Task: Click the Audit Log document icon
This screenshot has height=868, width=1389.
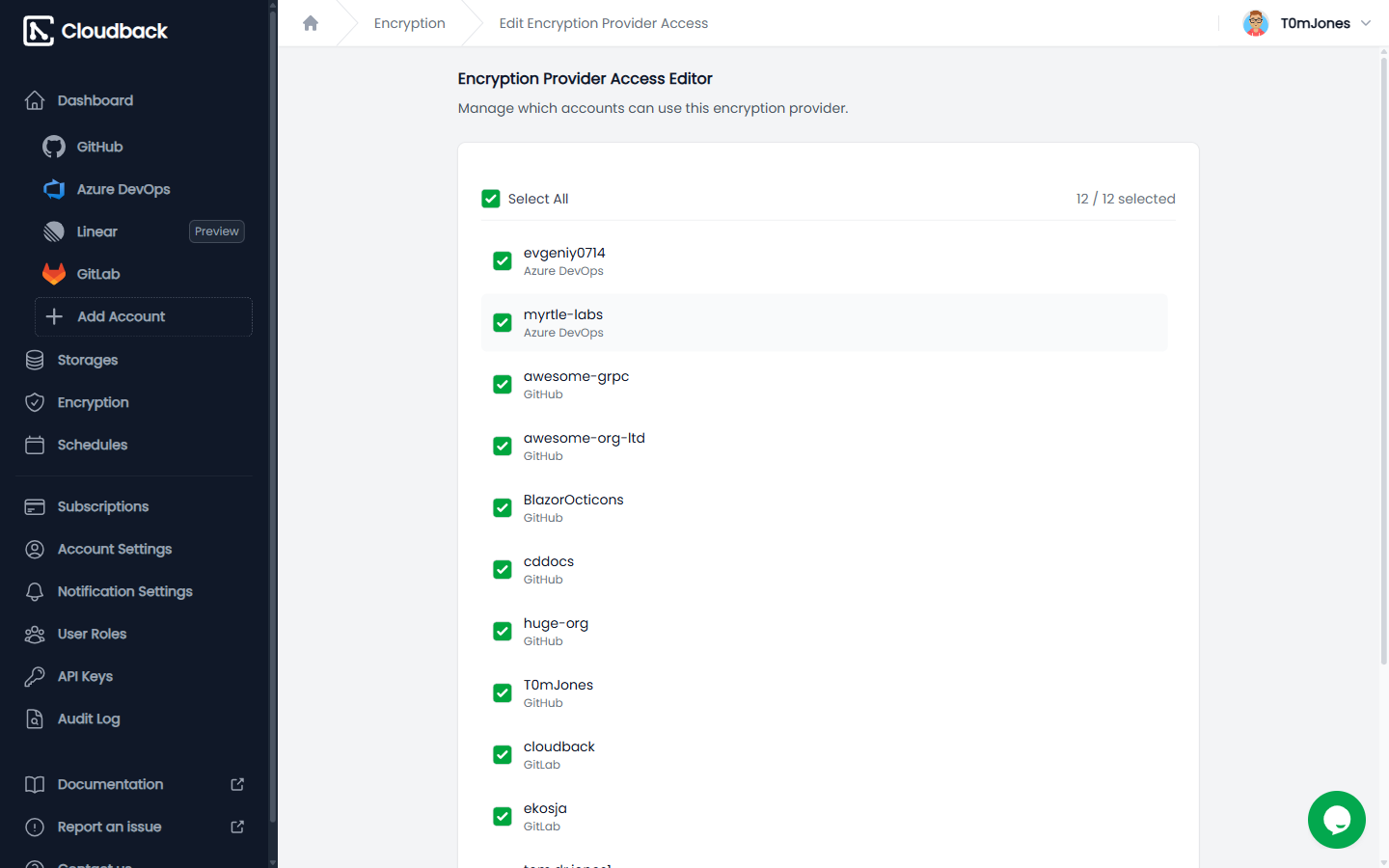Action: pyautogui.click(x=35, y=719)
